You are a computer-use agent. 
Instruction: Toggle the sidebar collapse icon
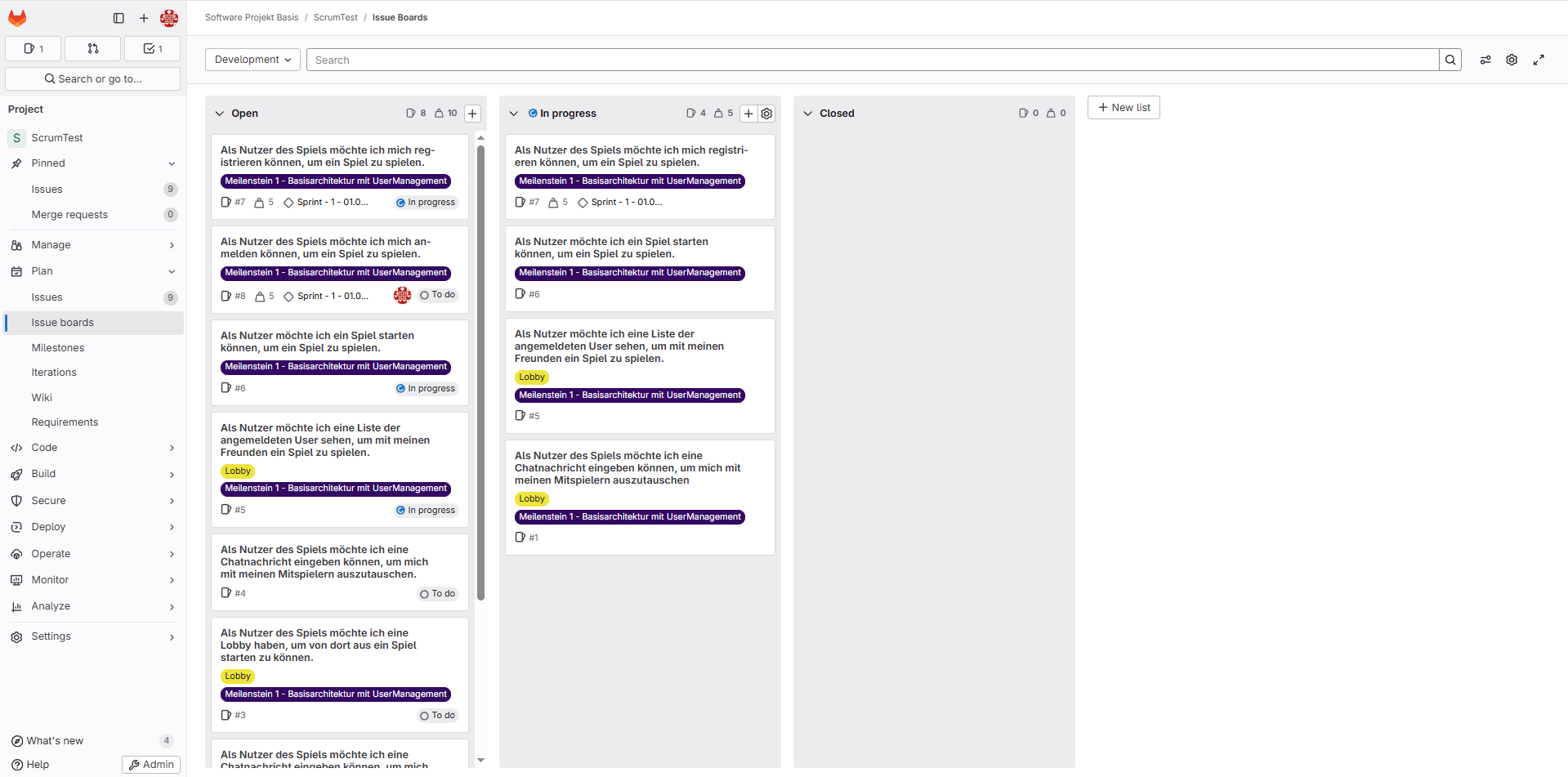(x=118, y=18)
